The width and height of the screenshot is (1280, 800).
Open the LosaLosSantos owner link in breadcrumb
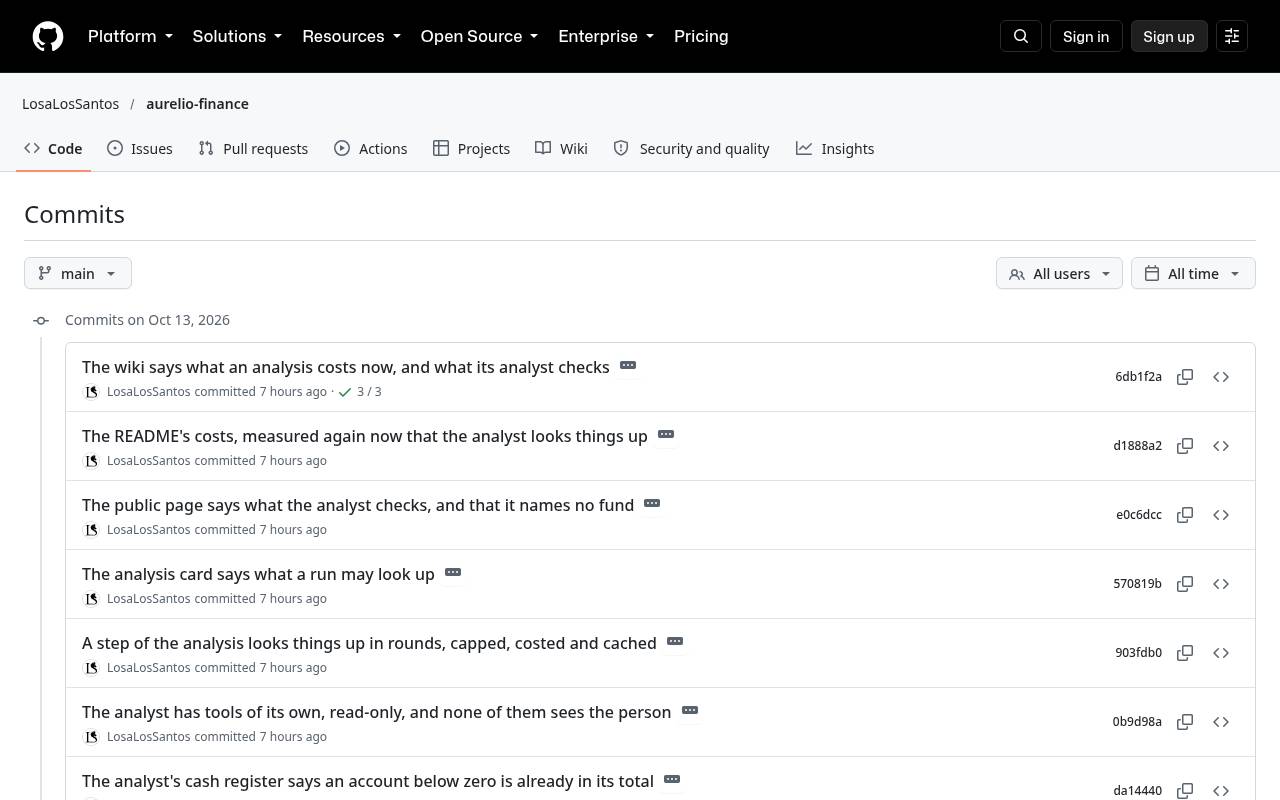70,104
